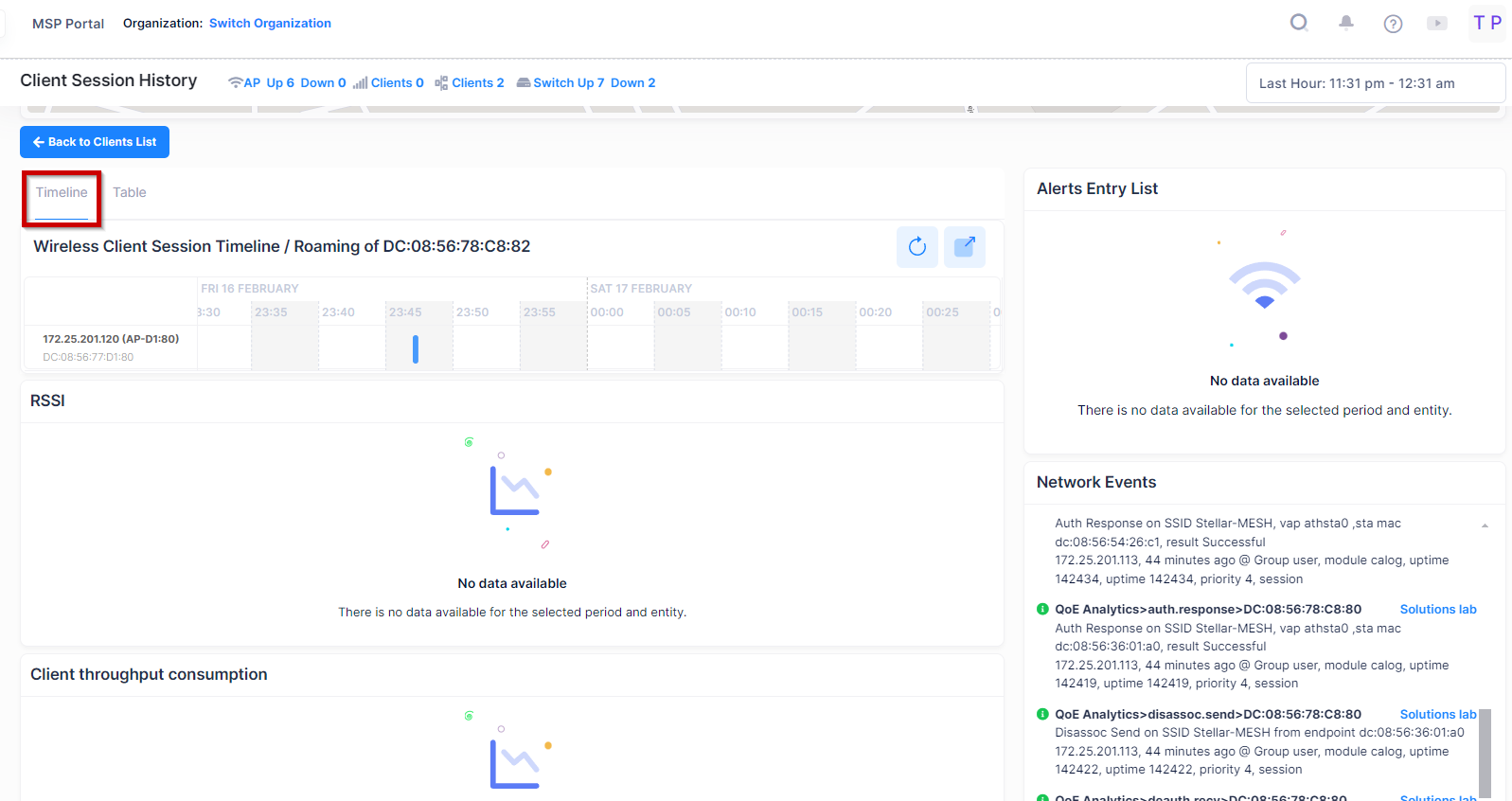Open the search icon in top bar
The width and height of the screenshot is (1512, 801).
tap(1299, 23)
